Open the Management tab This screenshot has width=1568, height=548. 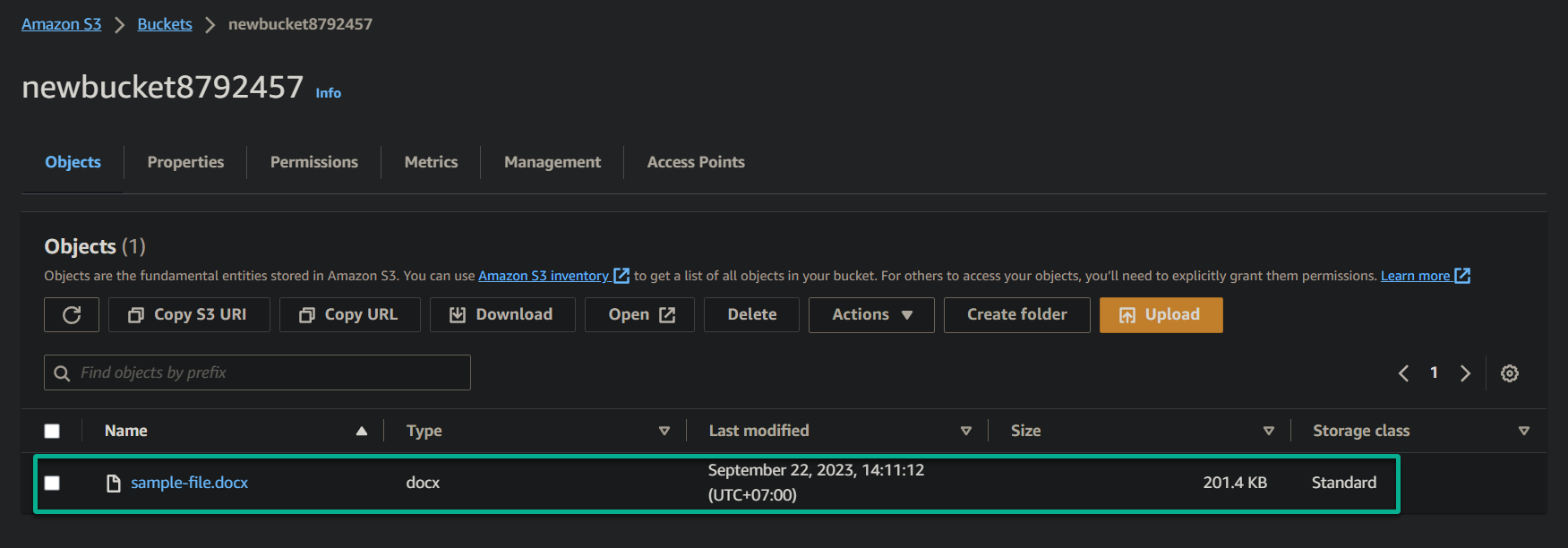(x=553, y=162)
